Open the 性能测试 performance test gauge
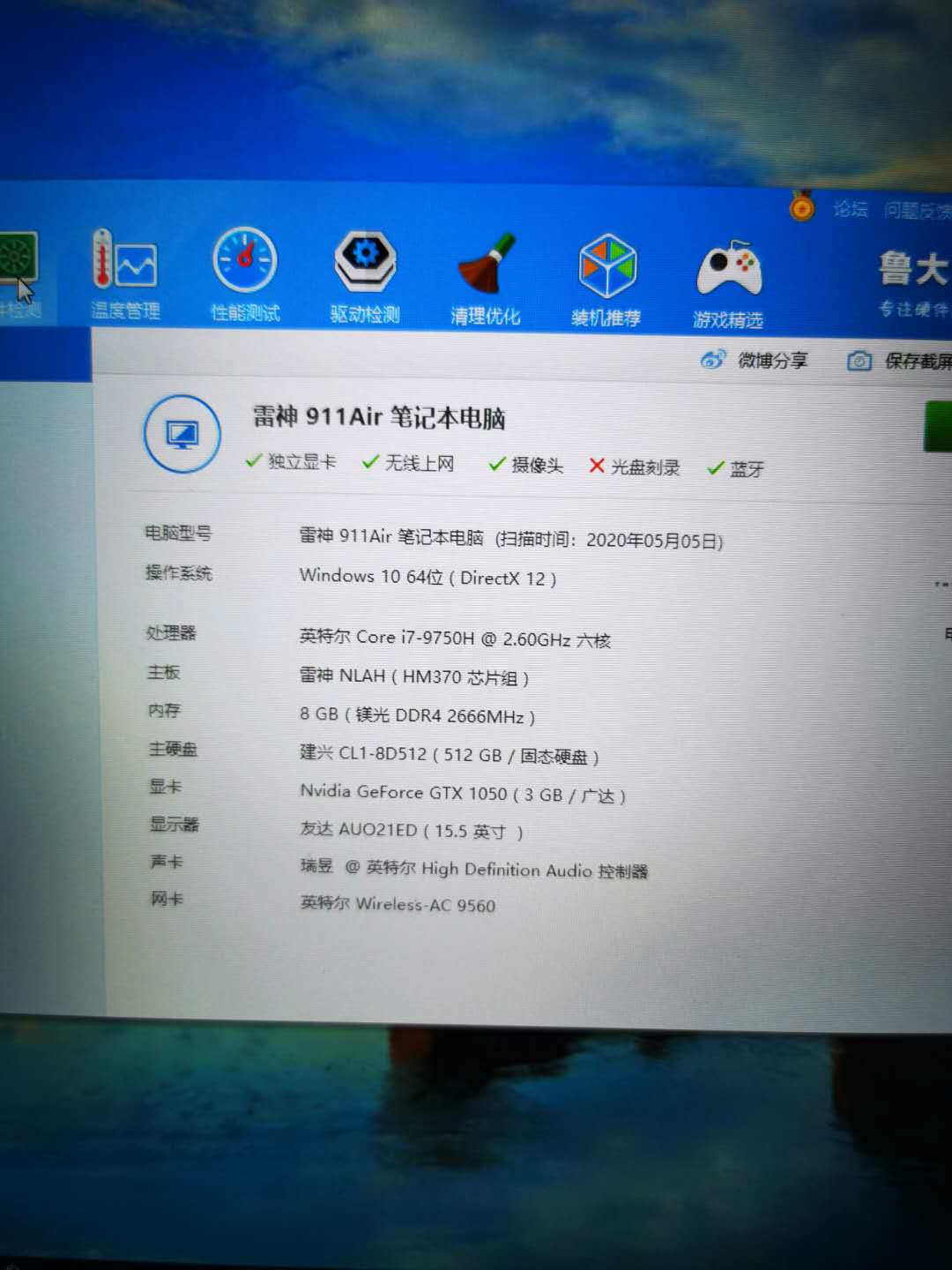 (x=245, y=274)
